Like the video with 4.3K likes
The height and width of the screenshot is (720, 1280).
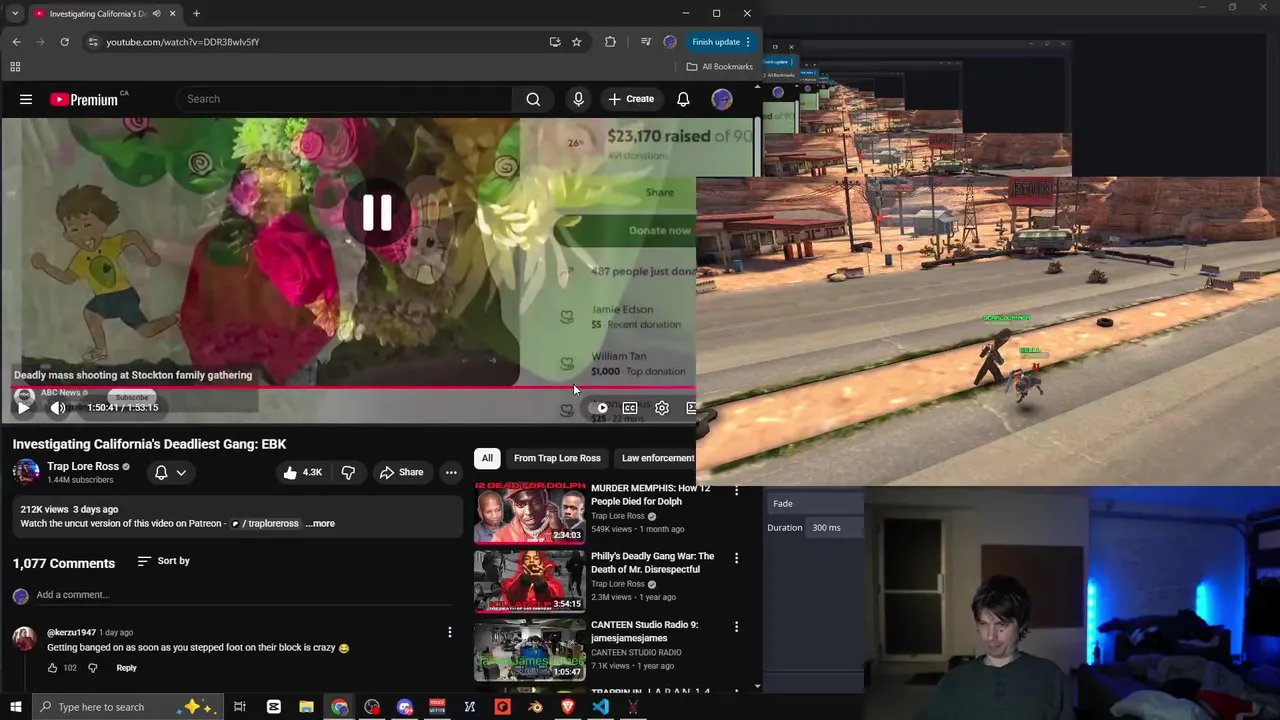pyautogui.click(x=302, y=472)
